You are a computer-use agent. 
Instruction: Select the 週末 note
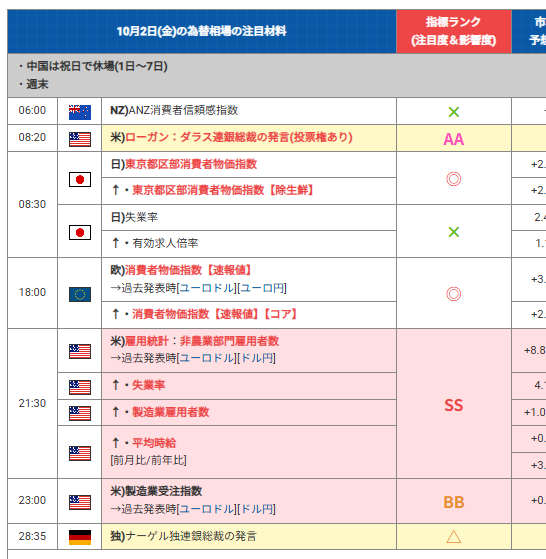[37, 84]
